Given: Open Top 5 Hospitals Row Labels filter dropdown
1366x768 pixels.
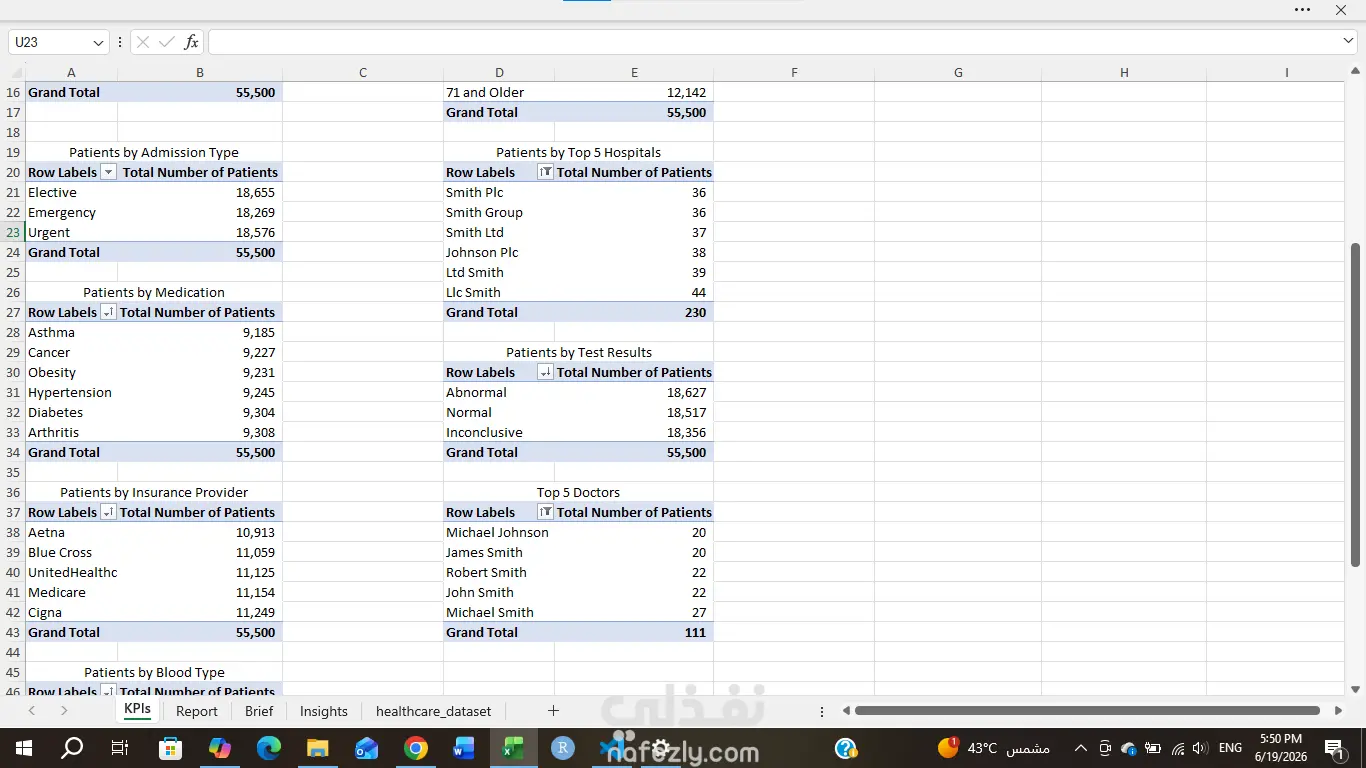Looking at the screenshot, I should click(x=545, y=172).
